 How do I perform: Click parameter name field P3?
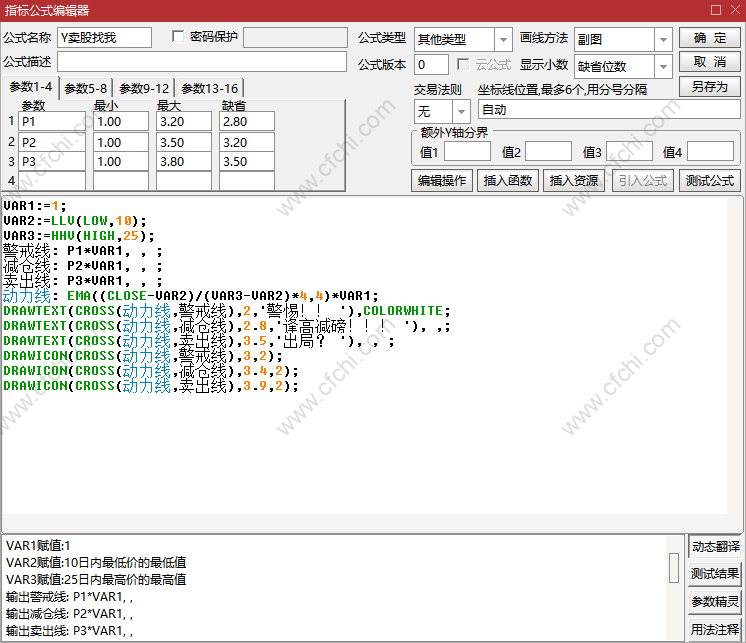click(x=52, y=162)
